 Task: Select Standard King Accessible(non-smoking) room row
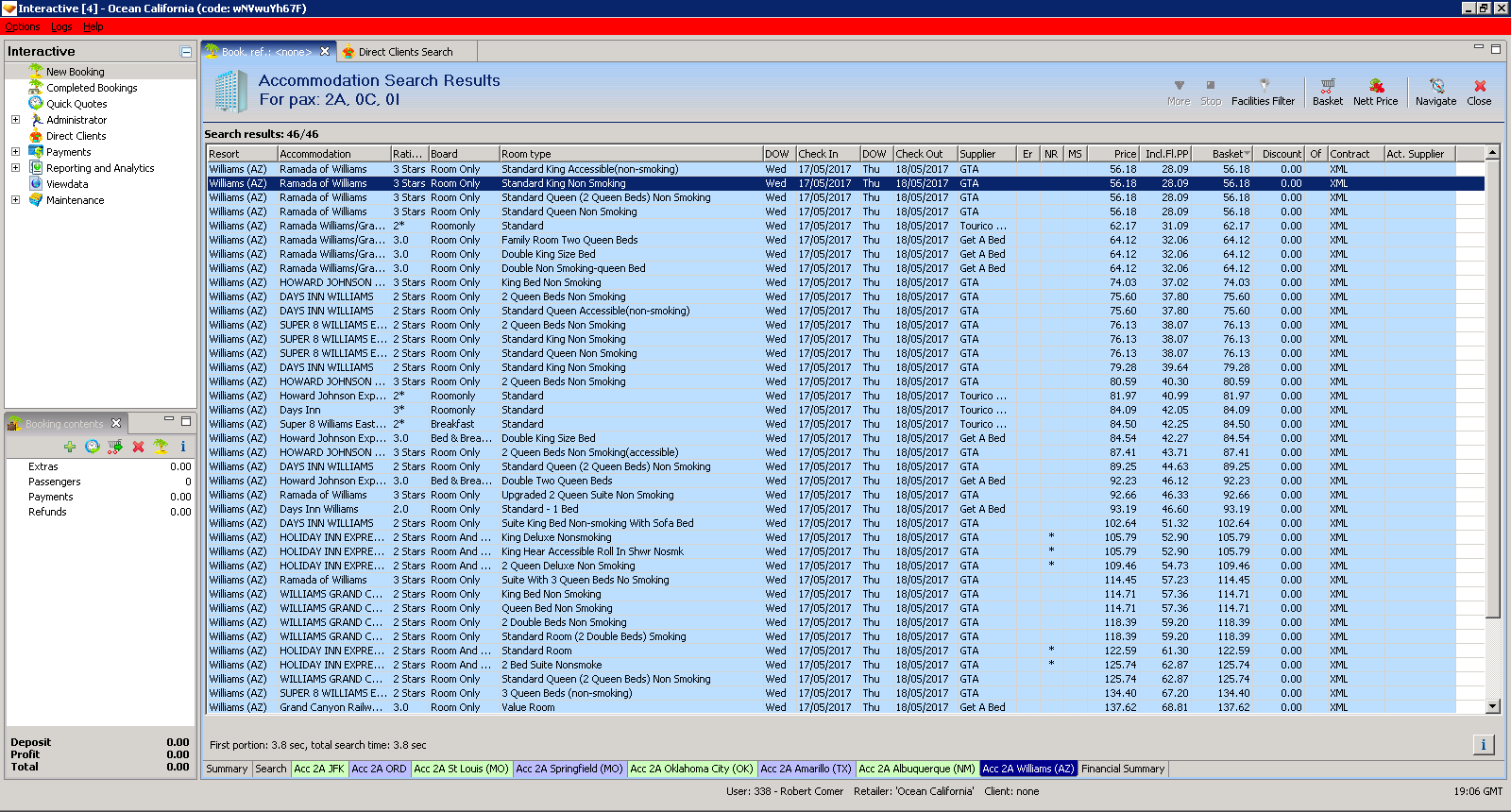(x=845, y=169)
